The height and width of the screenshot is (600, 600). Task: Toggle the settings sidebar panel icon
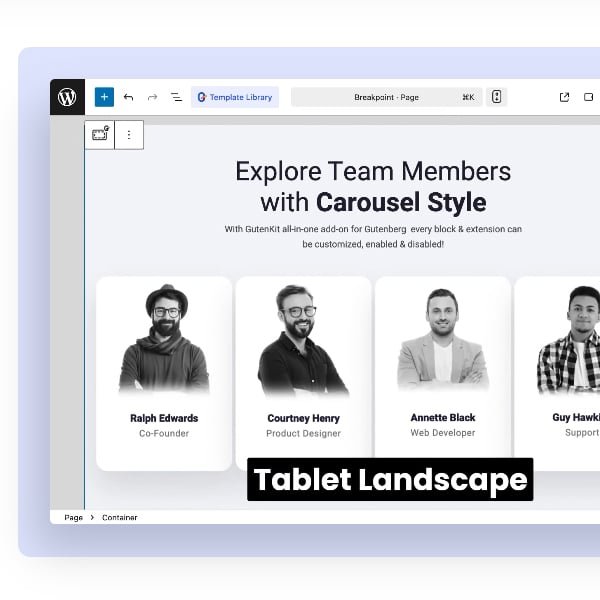coord(588,97)
